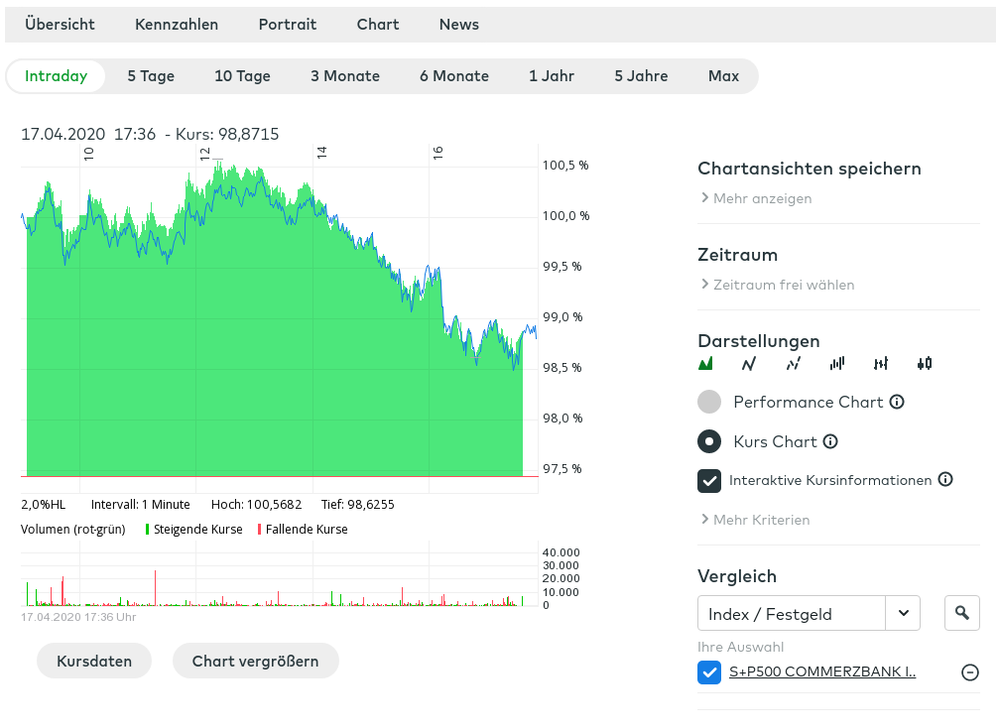Toggle the S+P500 COMMERZBANK comparison checkbox
The height and width of the screenshot is (718, 999).
point(709,672)
